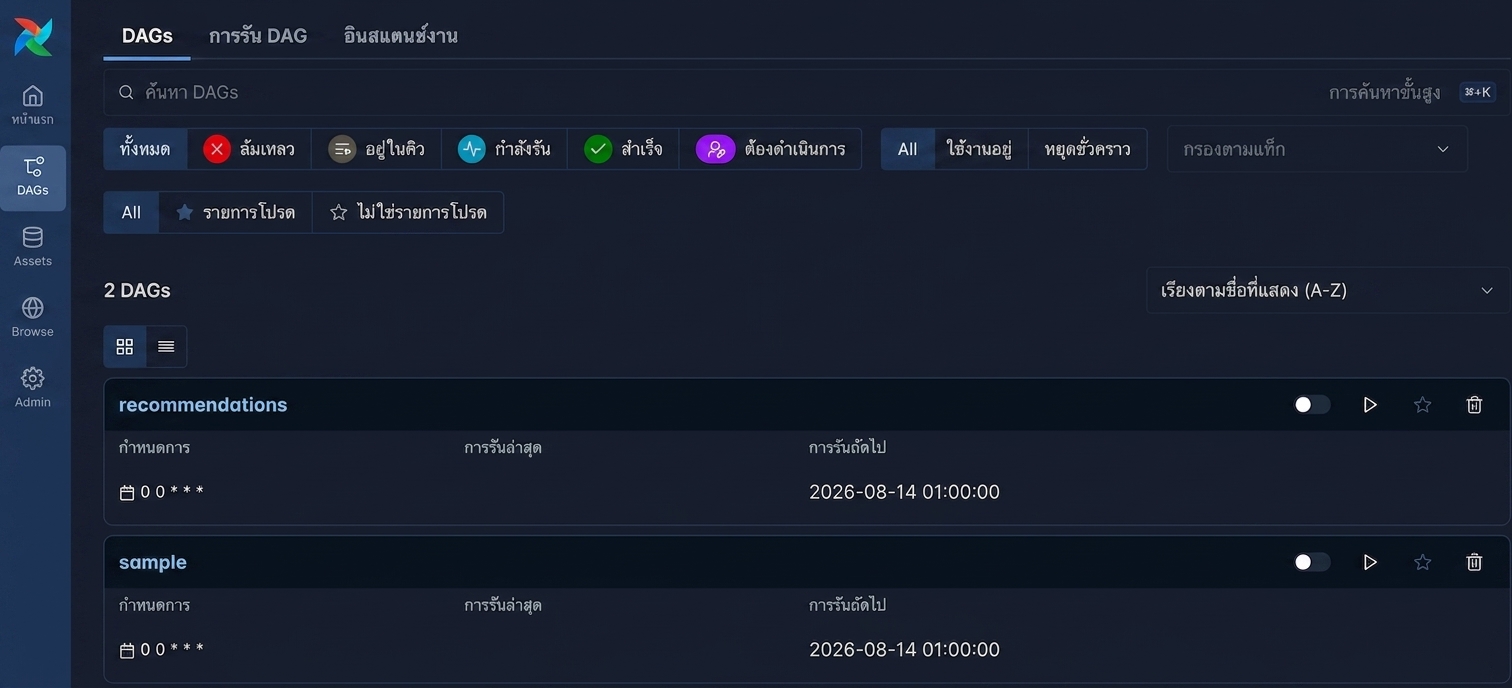1512x688 pixels.
Task: Filter DAGs by กำลังรัน status
Action: point(504,149)
